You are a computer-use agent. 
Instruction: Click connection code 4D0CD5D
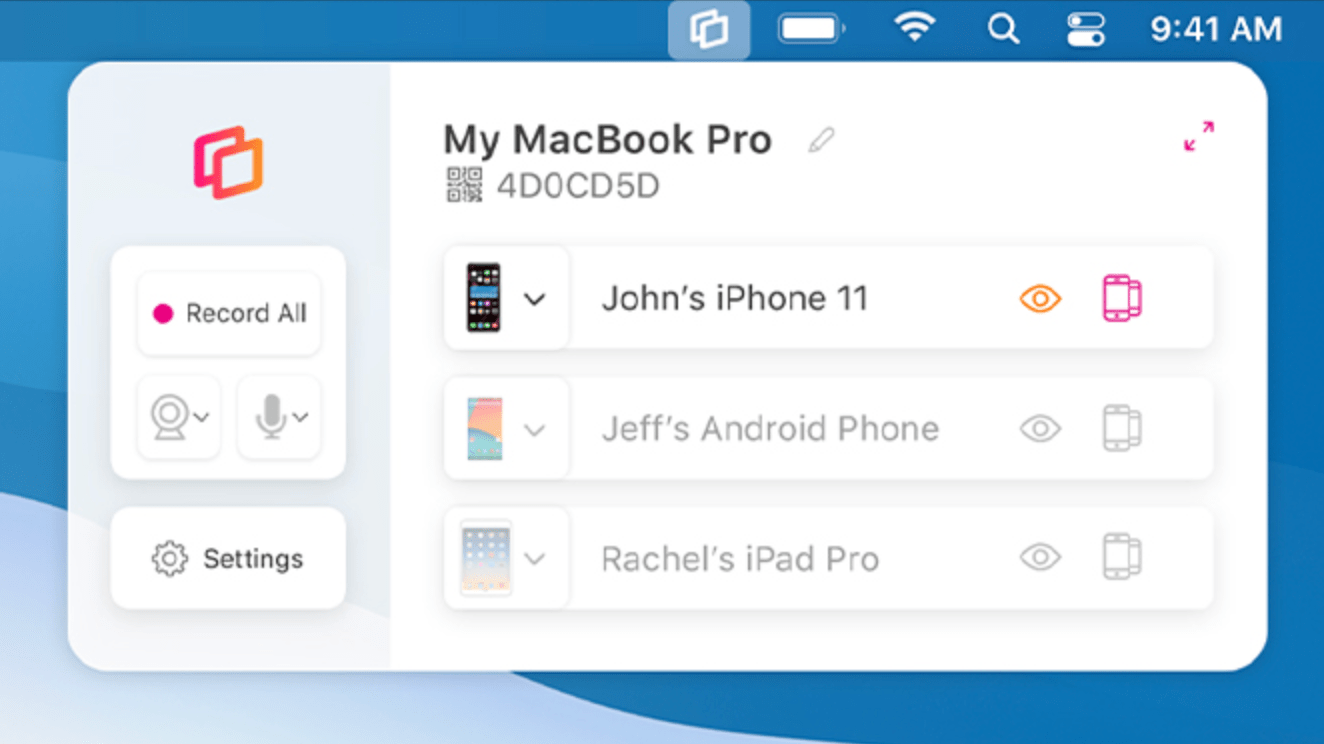click(x=578, y=187)
